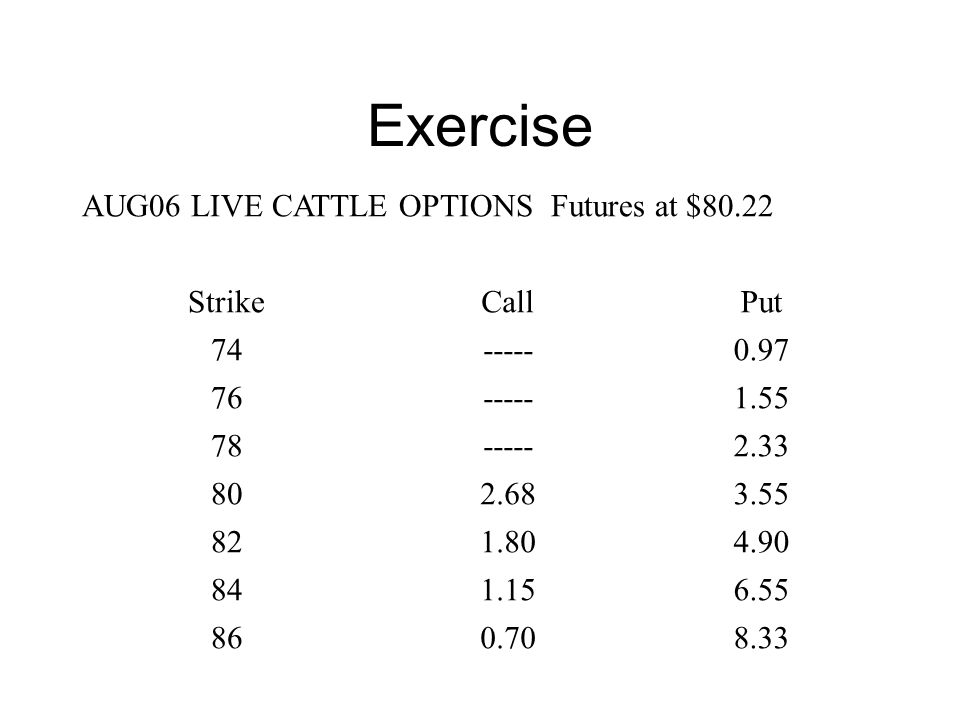Click the Futures at $80.22 text
The height and width of the screenshot is (720, 960).
click(x=661, y=206)
